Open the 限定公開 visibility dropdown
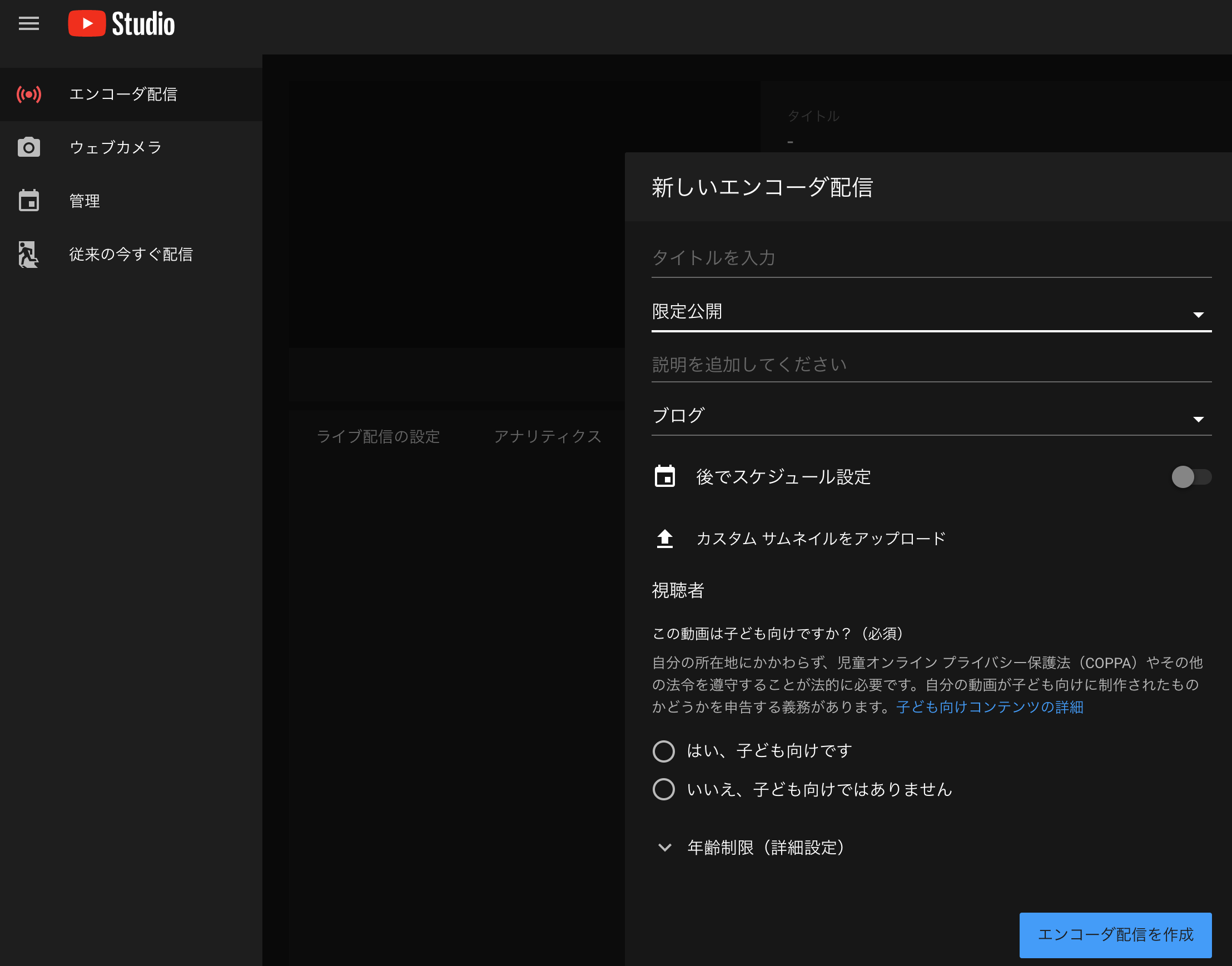 pos(931,312)
